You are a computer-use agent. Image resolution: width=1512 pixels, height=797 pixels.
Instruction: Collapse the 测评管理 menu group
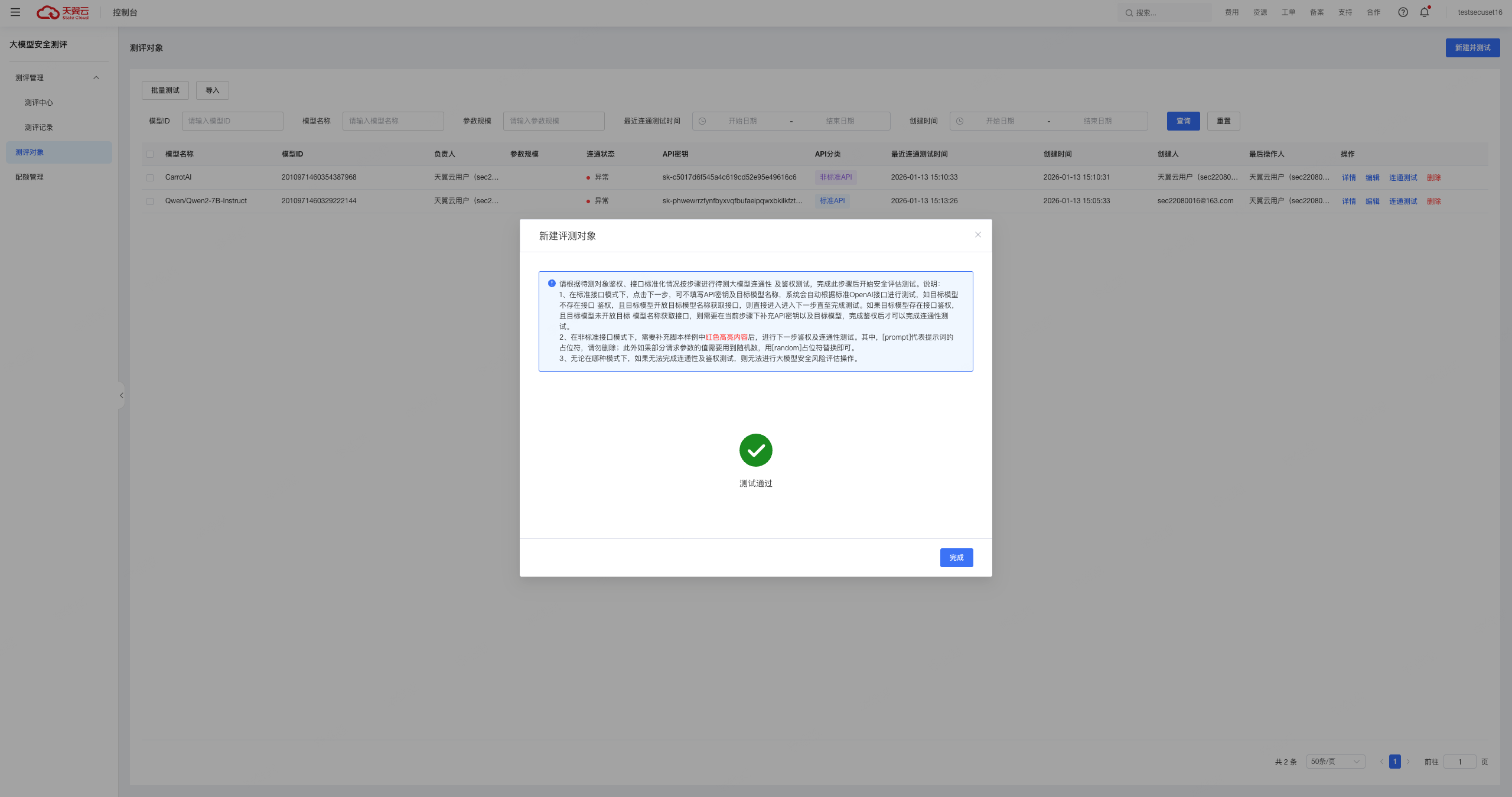96,78
